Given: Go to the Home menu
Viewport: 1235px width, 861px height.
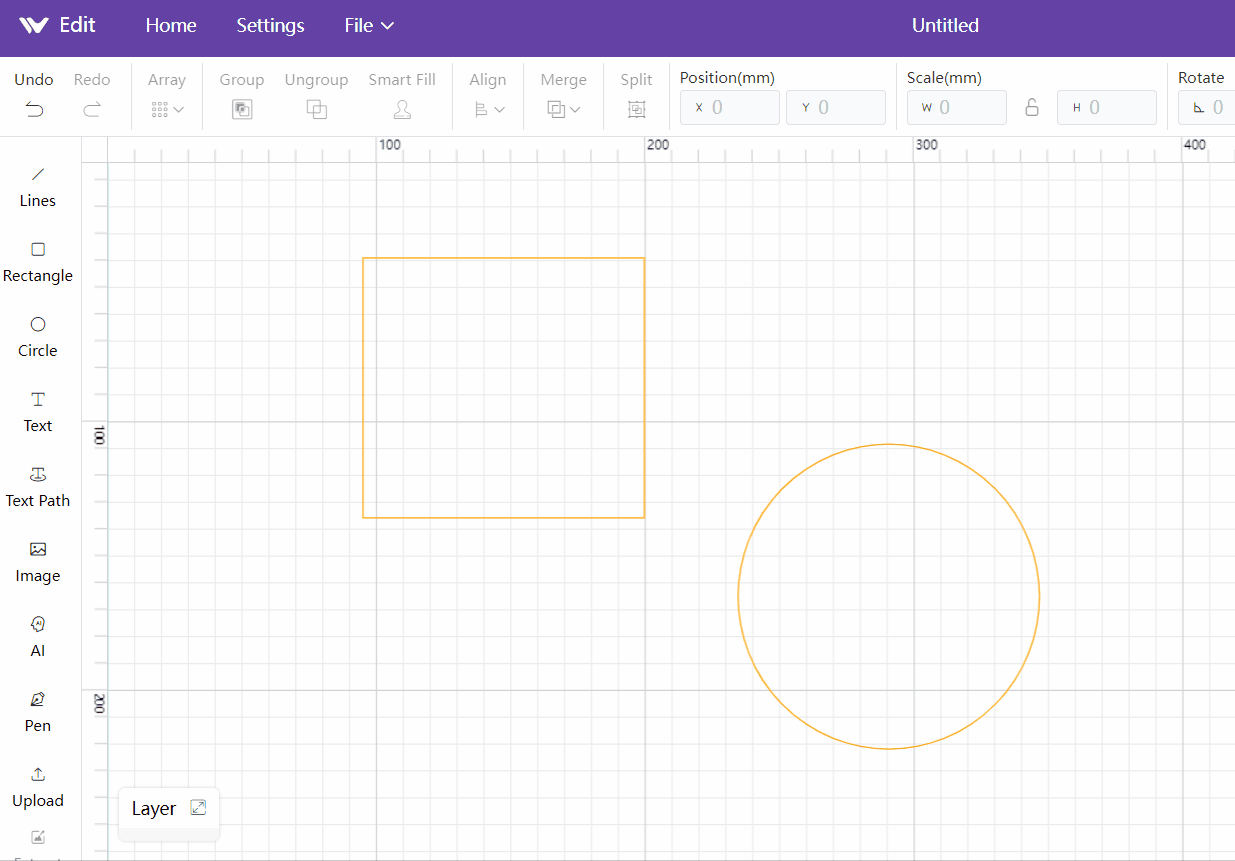Looking at the screenshot, I should point(171,26).
